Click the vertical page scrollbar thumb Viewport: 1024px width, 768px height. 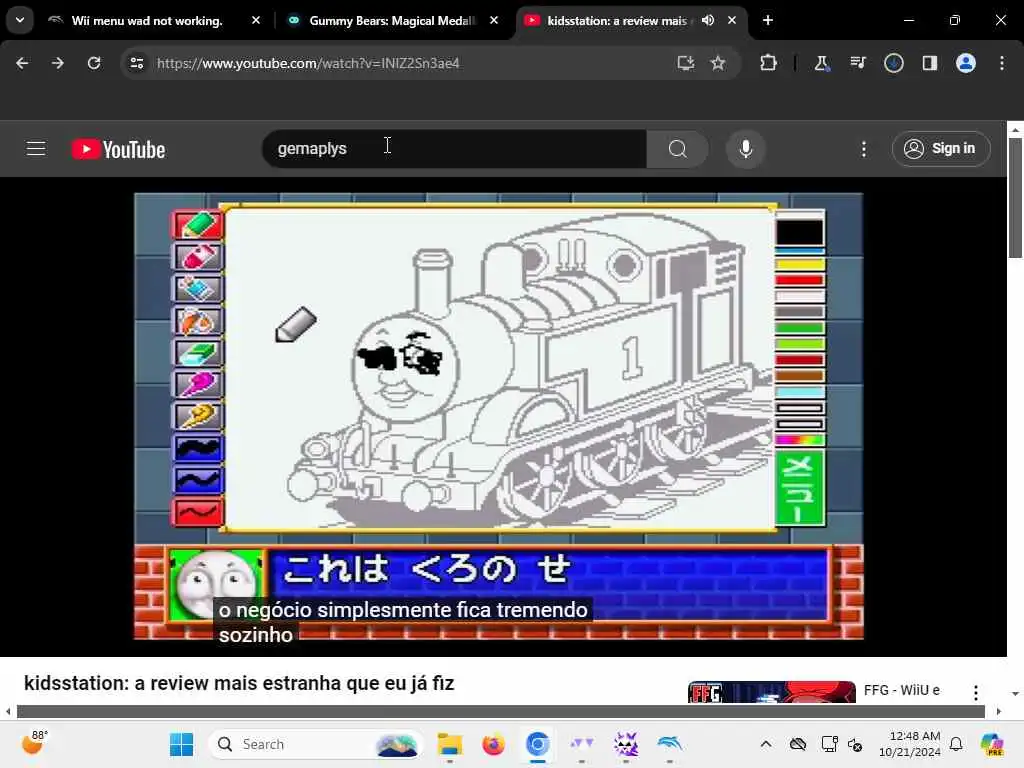pos(1015,197)
